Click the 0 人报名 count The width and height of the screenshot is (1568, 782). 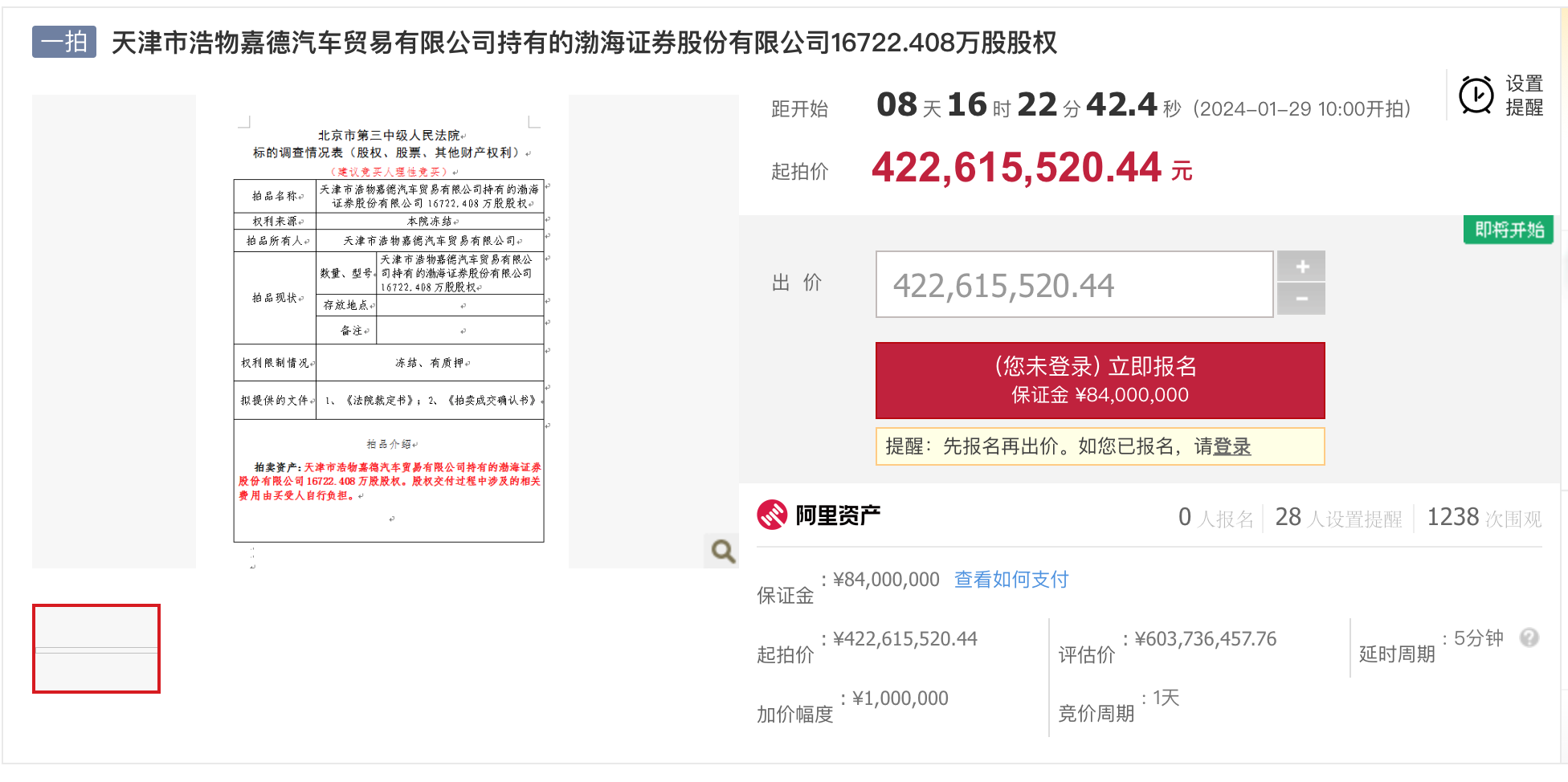(1216, 518)
